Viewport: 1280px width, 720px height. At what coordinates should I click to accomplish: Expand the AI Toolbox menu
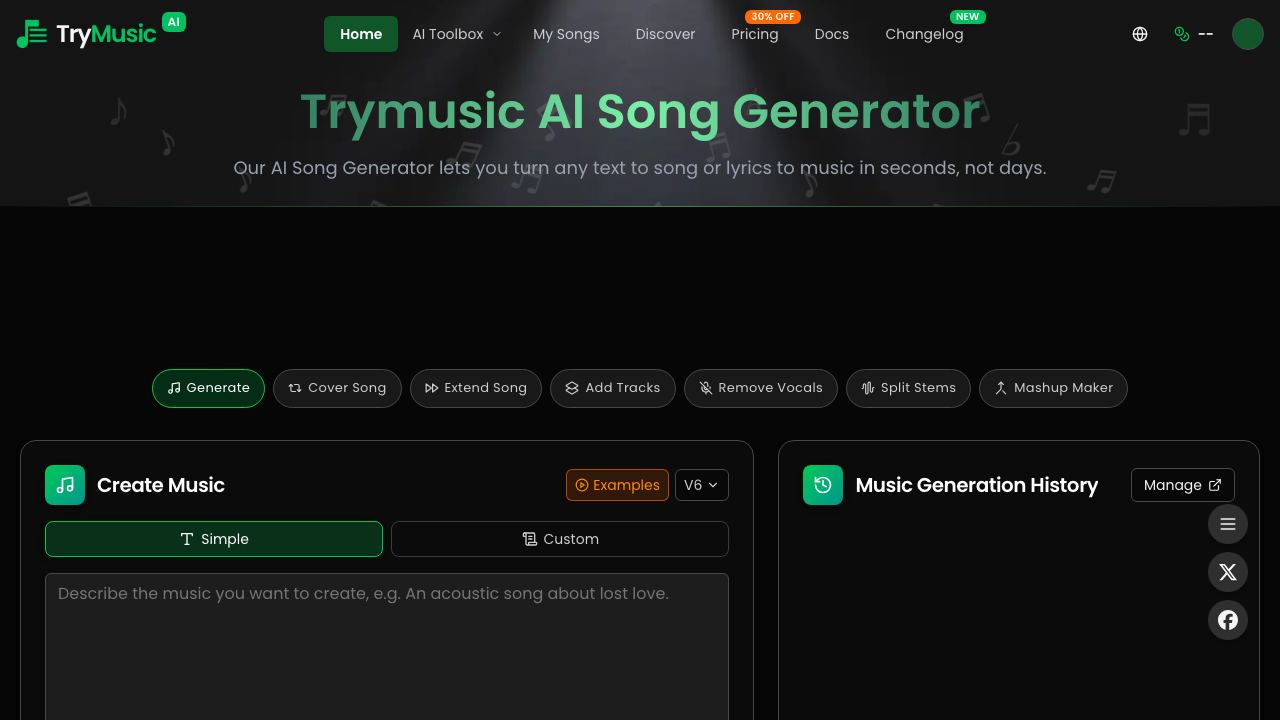click(x=457, y=34)
